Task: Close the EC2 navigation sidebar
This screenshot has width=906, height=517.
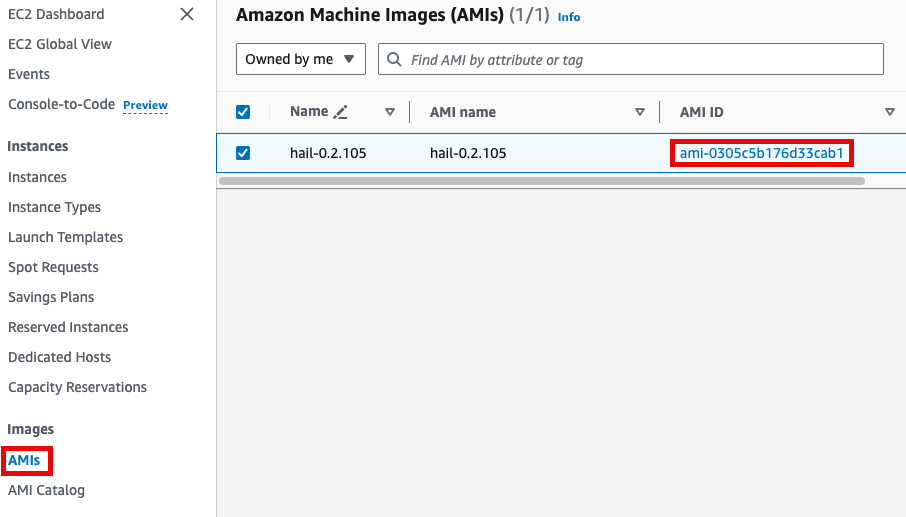Action: click(187, 14)
